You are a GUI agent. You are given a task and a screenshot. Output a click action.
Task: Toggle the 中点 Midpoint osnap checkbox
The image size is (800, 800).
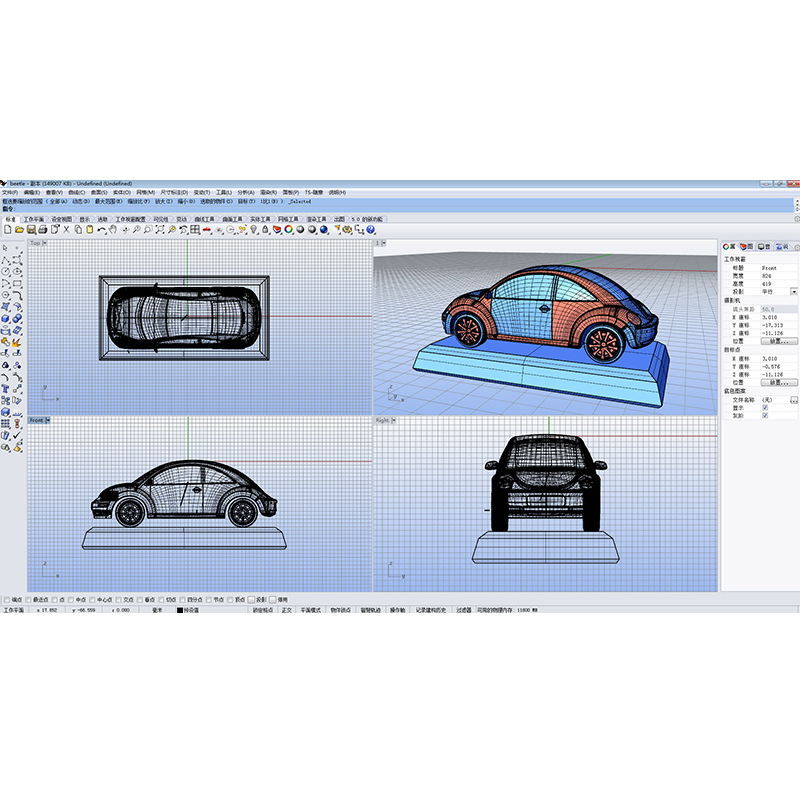pos(71,599)
